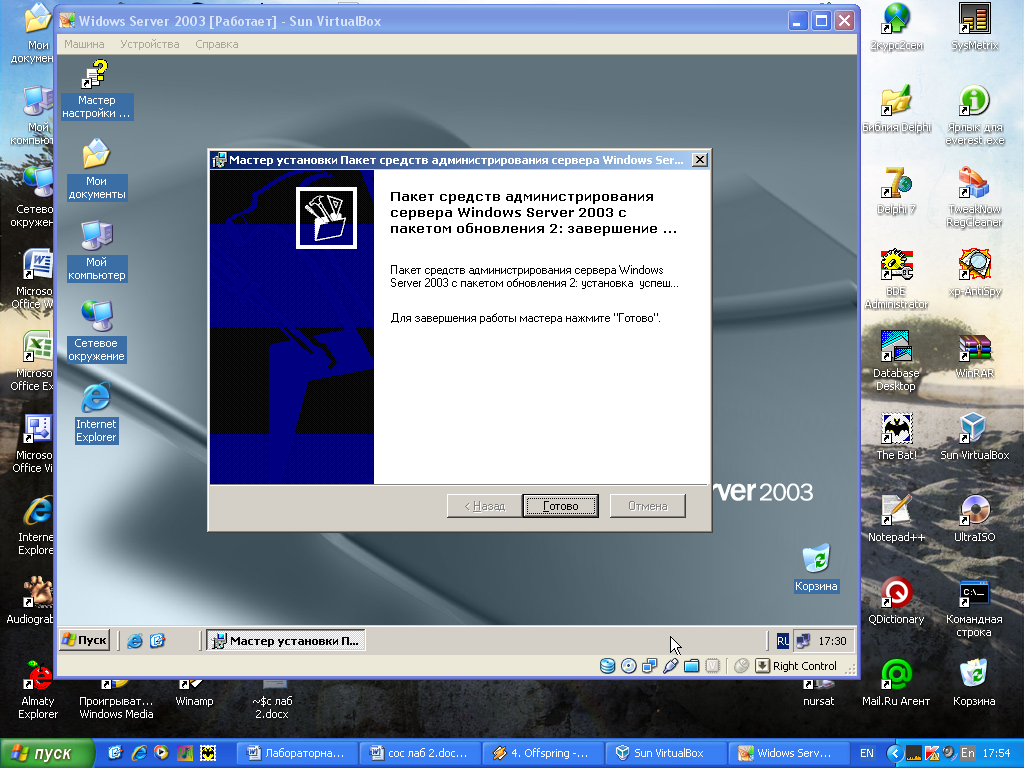The image size is (1024, 768).
Task: Select Internet Explorer icon on guest desktop
Action: pyautogui.click(x=97, y=413)
